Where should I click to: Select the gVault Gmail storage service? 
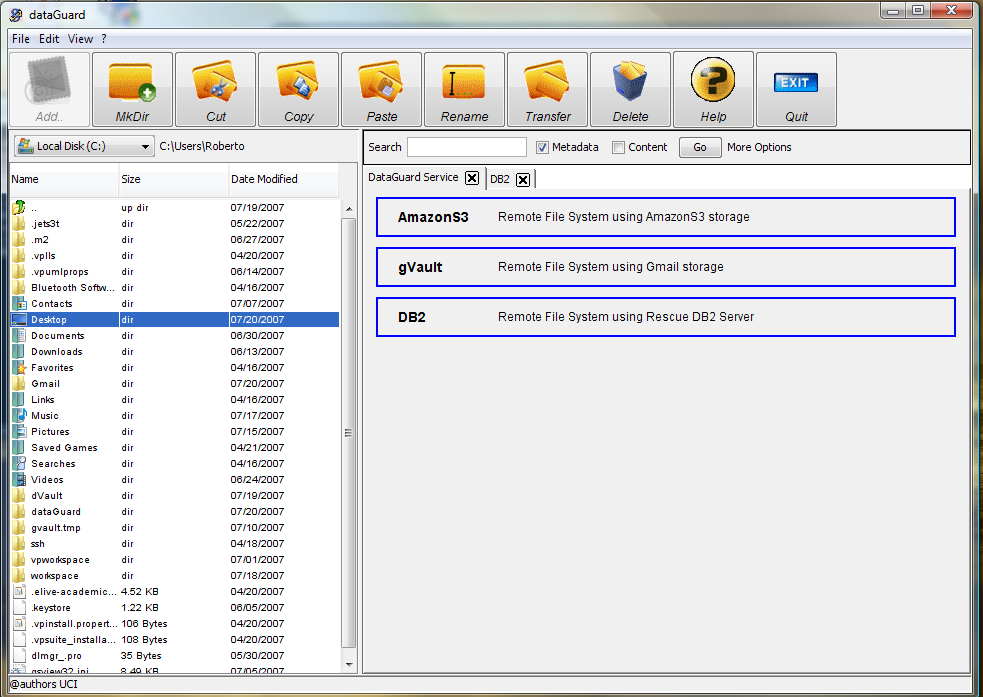pyautogui.click(x=665, y=267)
